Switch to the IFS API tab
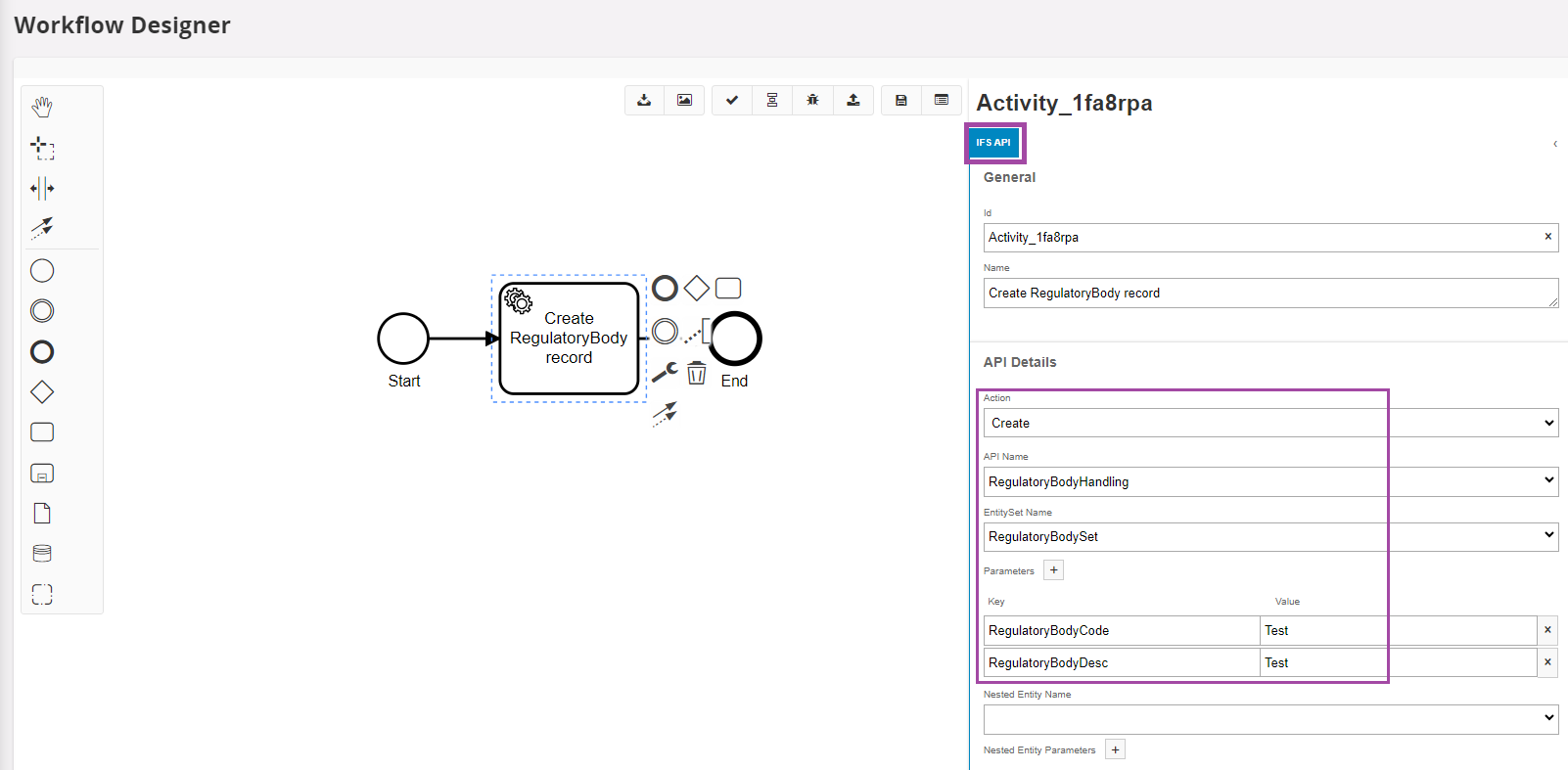The image size is (1568, 770). point(993,143)
